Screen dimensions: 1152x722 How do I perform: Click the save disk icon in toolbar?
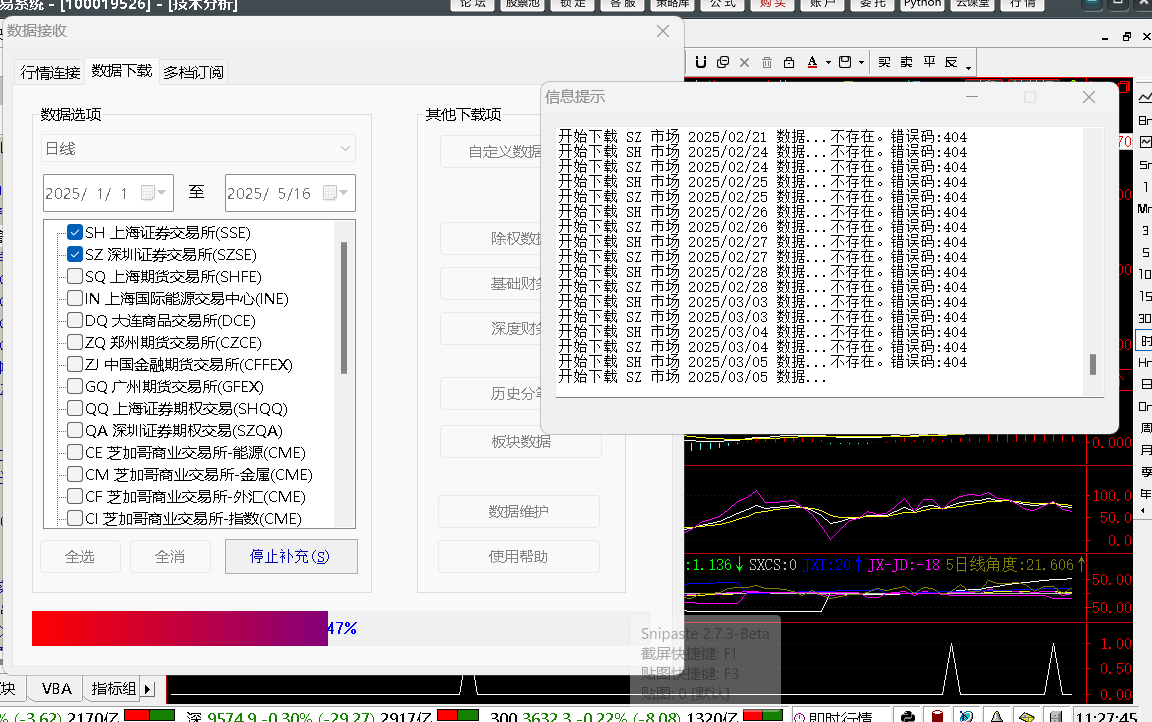pos(845,62)
